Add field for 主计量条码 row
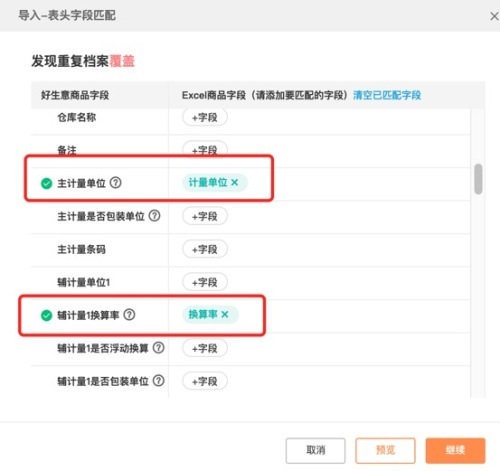Image resolution: width=500 pixels, height=471 pixels. 205,249
